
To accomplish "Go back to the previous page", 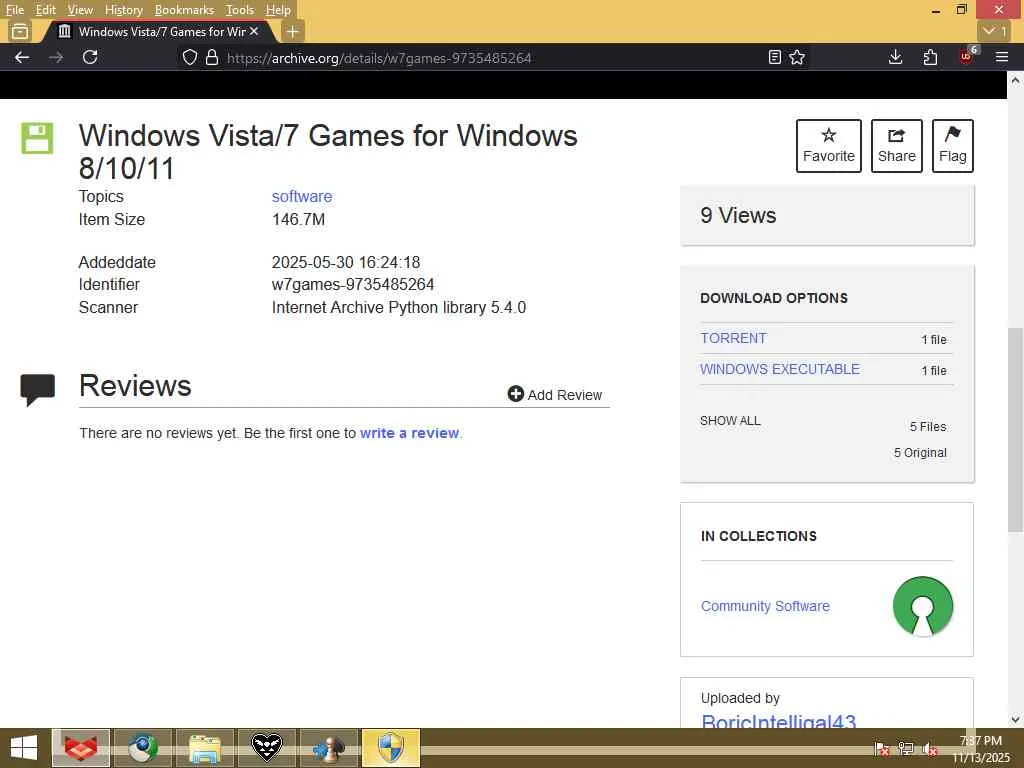I will point(22,57).
